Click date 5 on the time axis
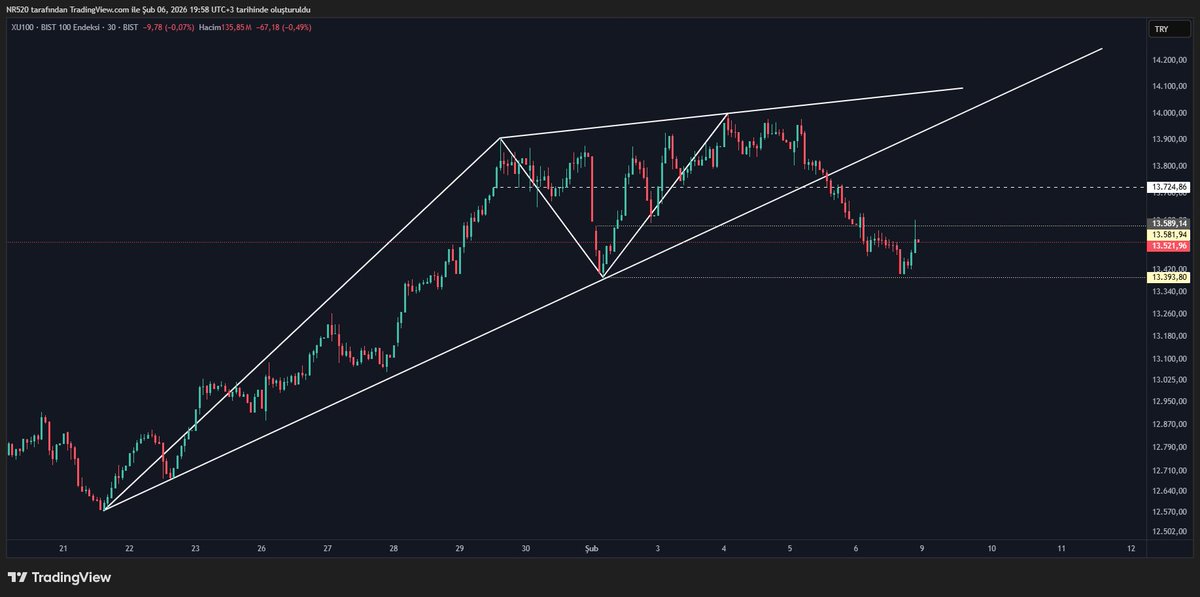Viewport: 1200px width, 597px height. (x=790, y=549)
